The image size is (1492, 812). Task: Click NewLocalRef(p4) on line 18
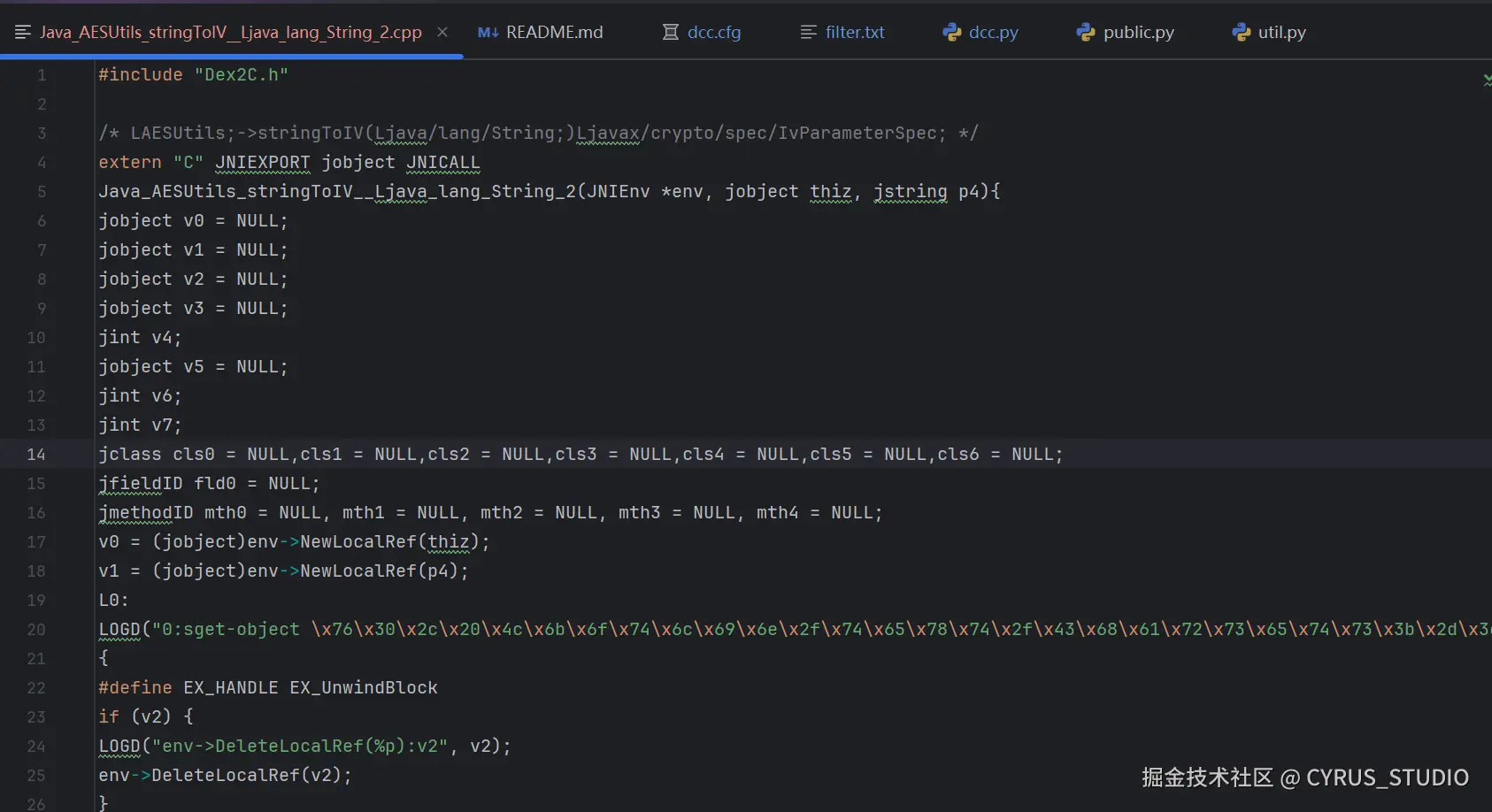click(380, 571)
